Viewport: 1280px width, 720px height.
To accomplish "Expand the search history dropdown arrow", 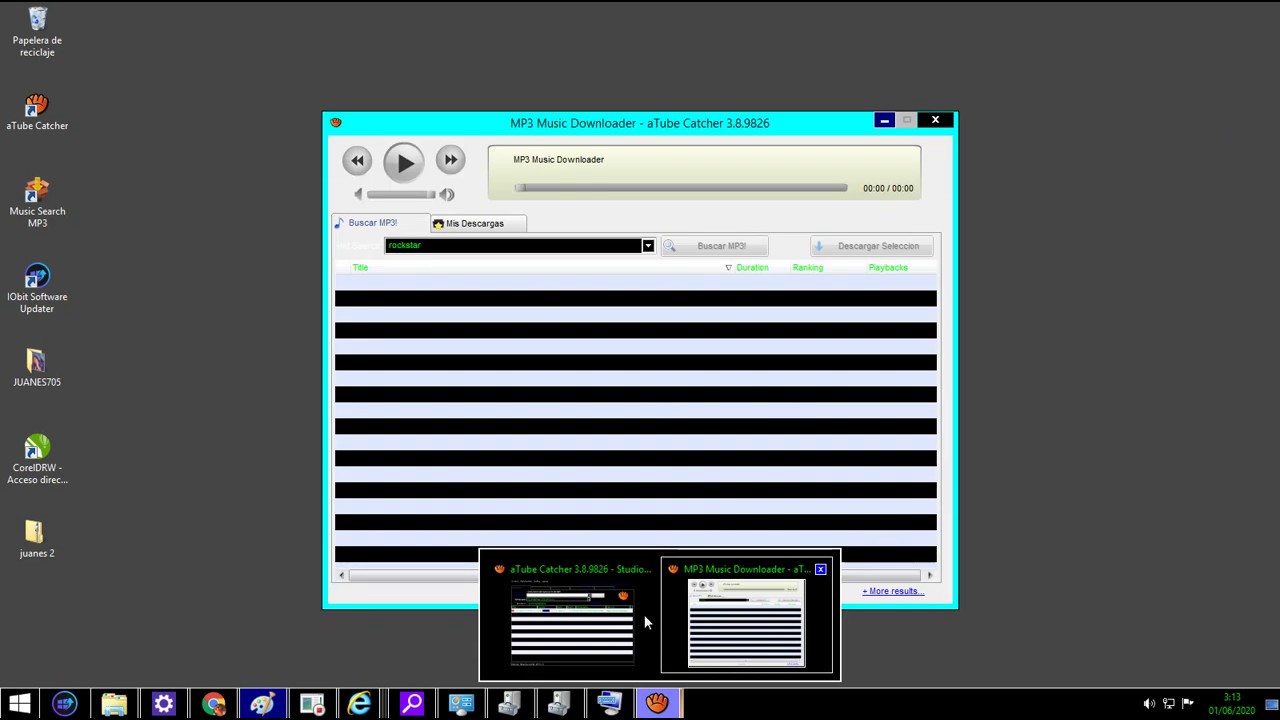I will (x=648, y=246).
